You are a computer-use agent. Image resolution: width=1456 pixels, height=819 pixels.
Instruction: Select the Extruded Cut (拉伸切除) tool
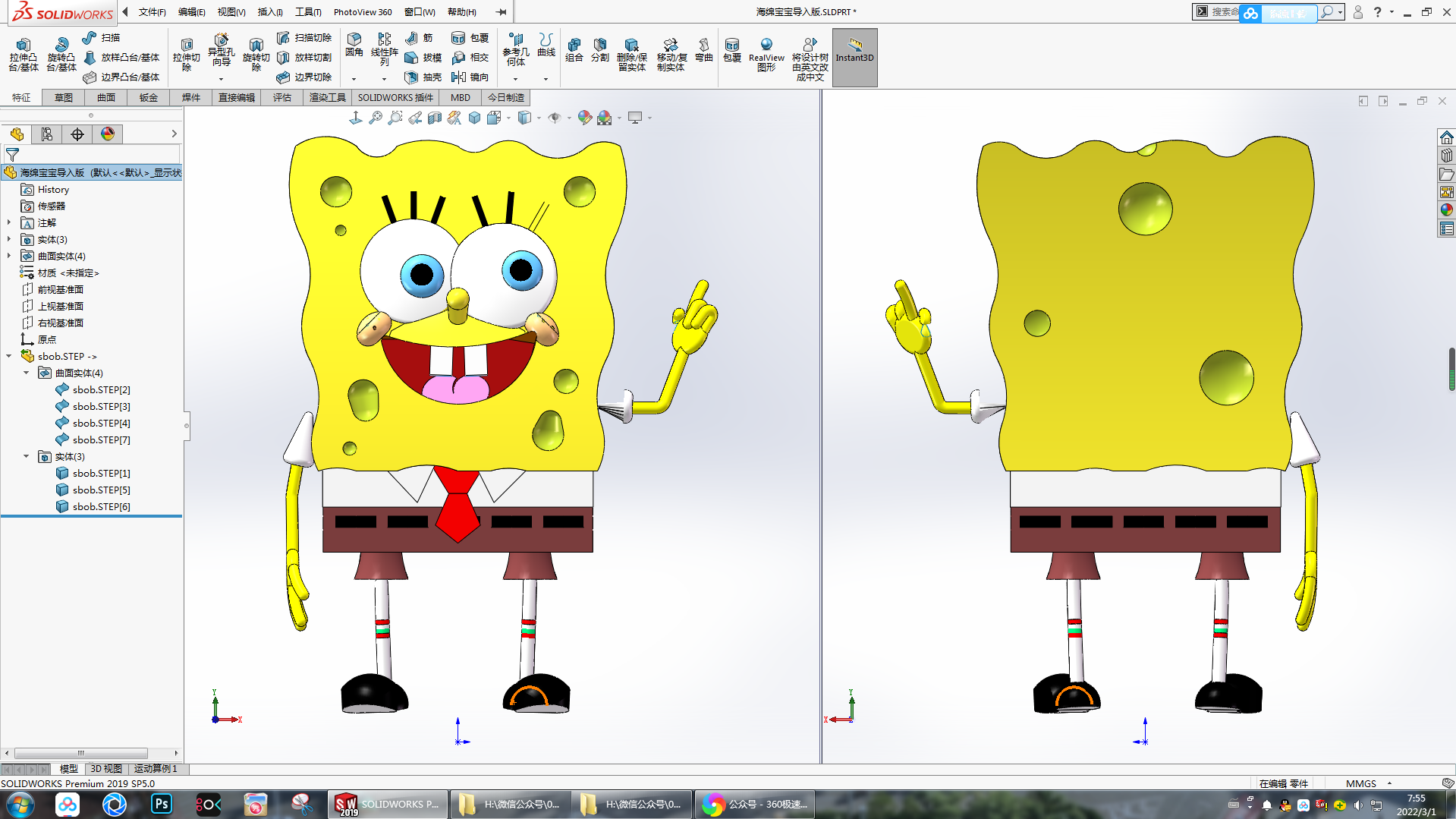coord(187,55)
